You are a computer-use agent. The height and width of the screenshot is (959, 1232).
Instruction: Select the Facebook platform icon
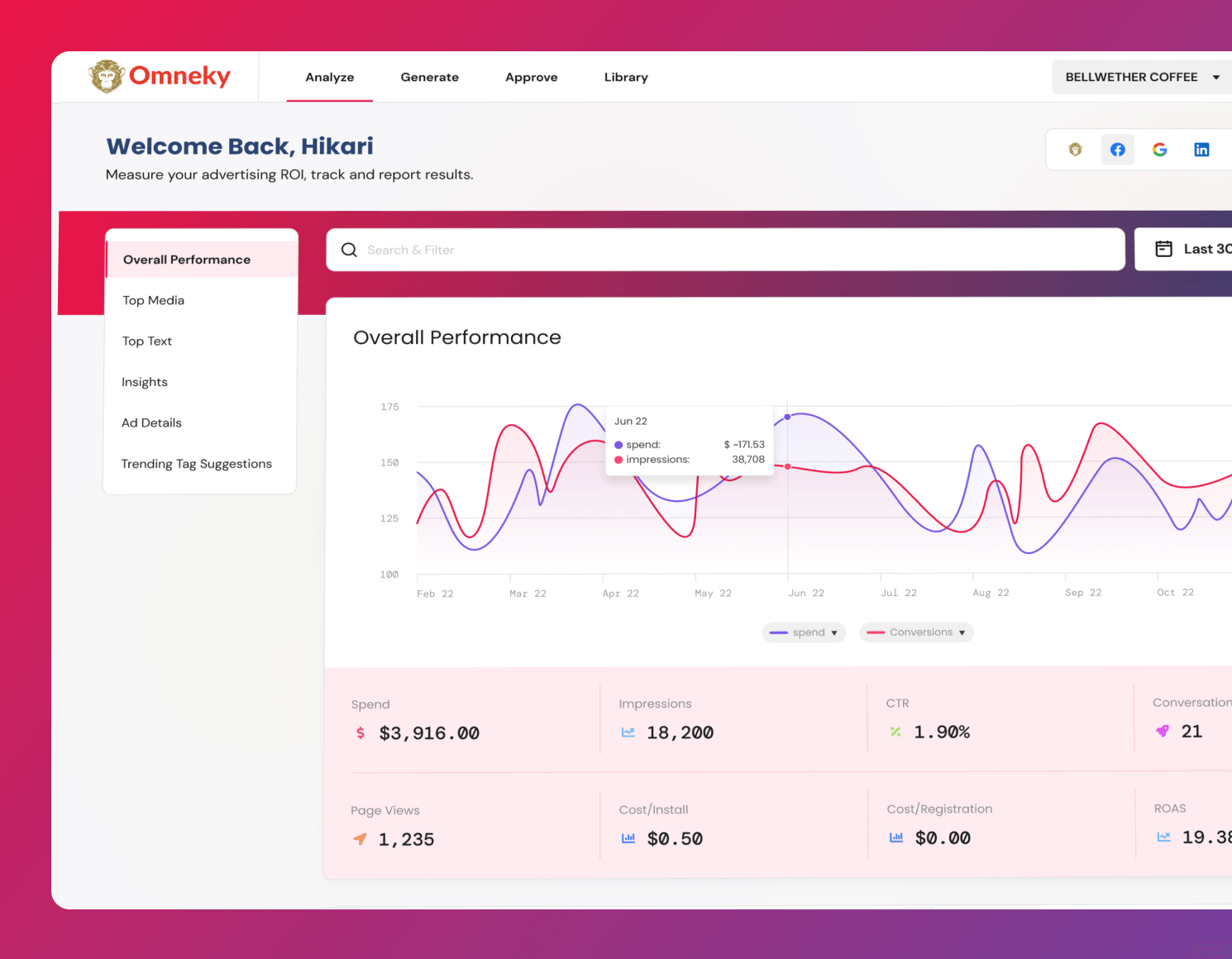[x=1117, y=150]
